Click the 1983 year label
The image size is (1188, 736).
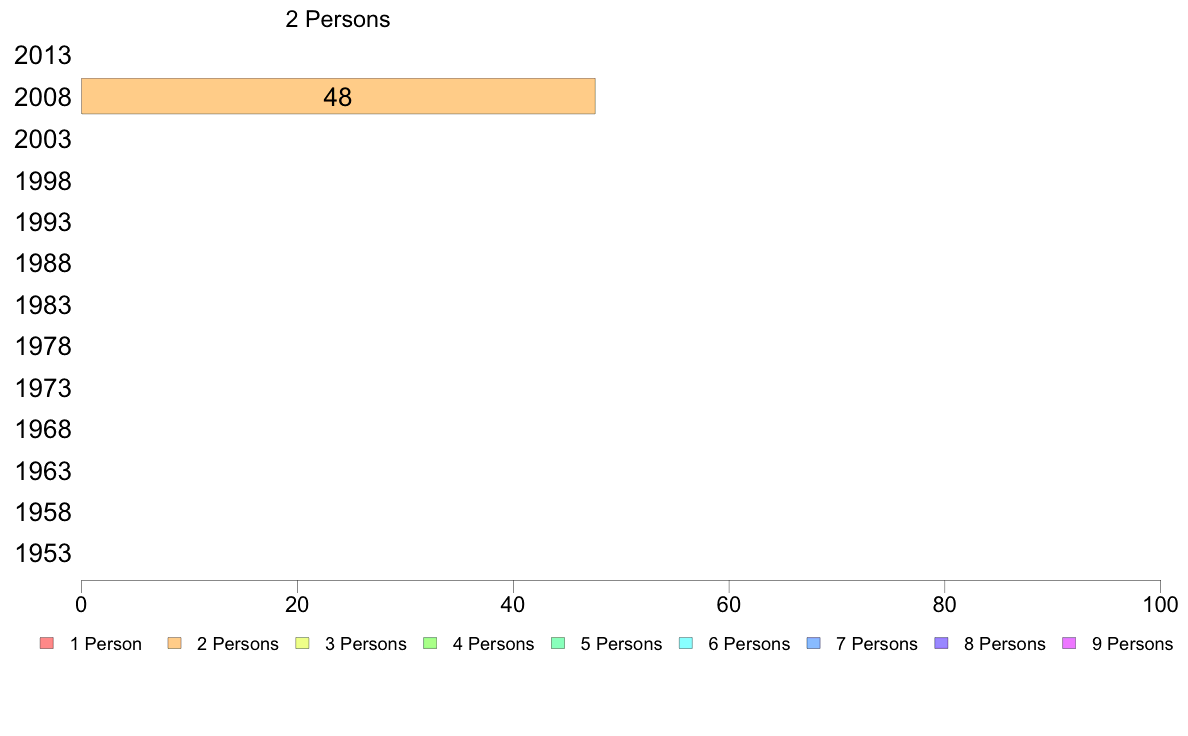click(43, 305)
